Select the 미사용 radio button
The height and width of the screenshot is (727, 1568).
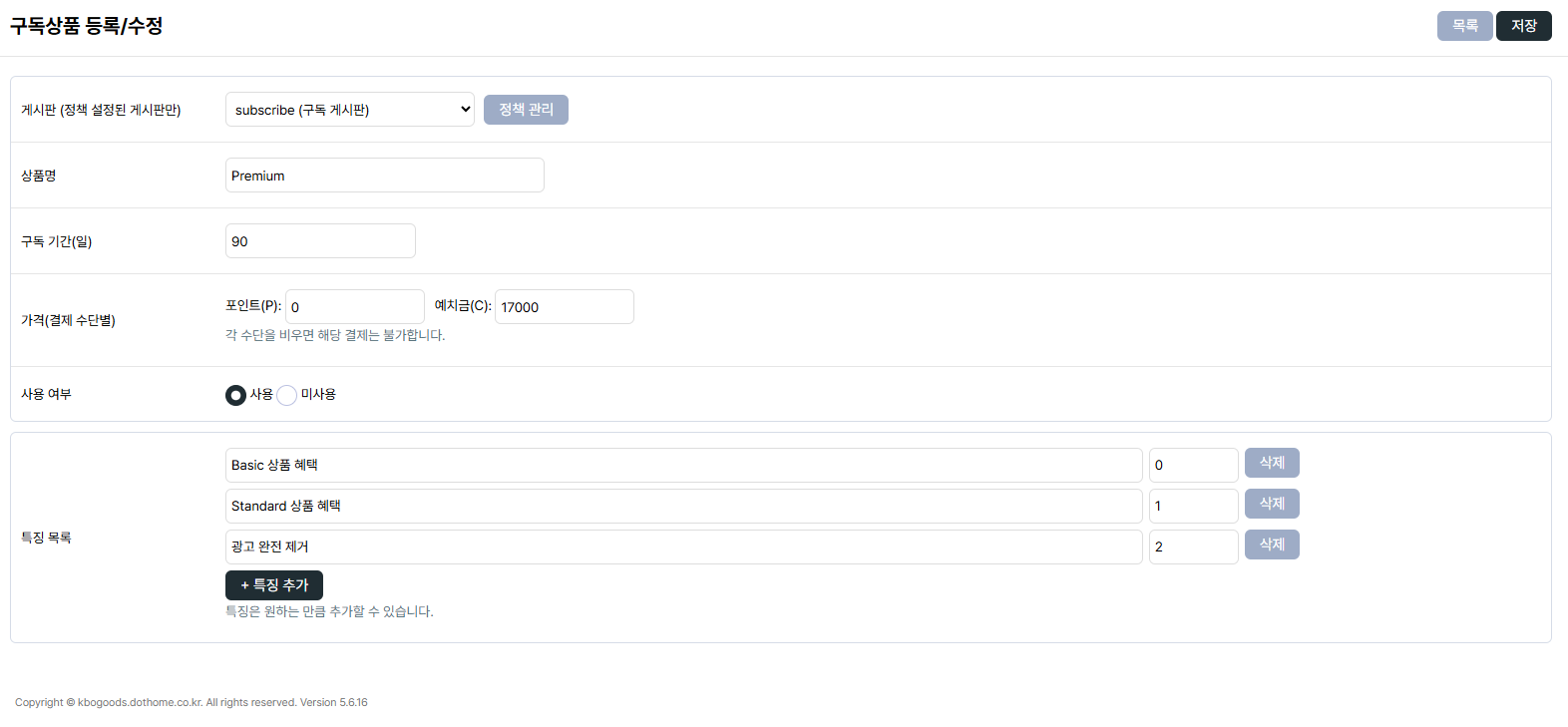coord(287,395)
